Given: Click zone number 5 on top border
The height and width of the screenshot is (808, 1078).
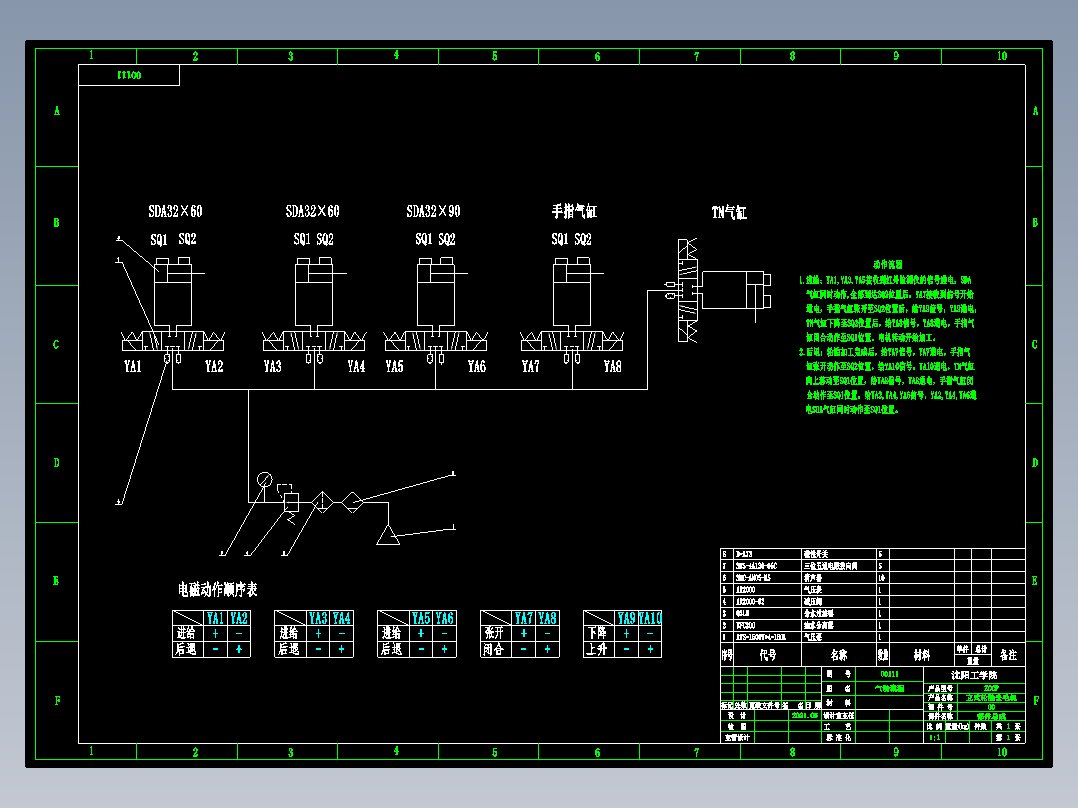Looking at the screenshot, I should click(x=494, y=56).
